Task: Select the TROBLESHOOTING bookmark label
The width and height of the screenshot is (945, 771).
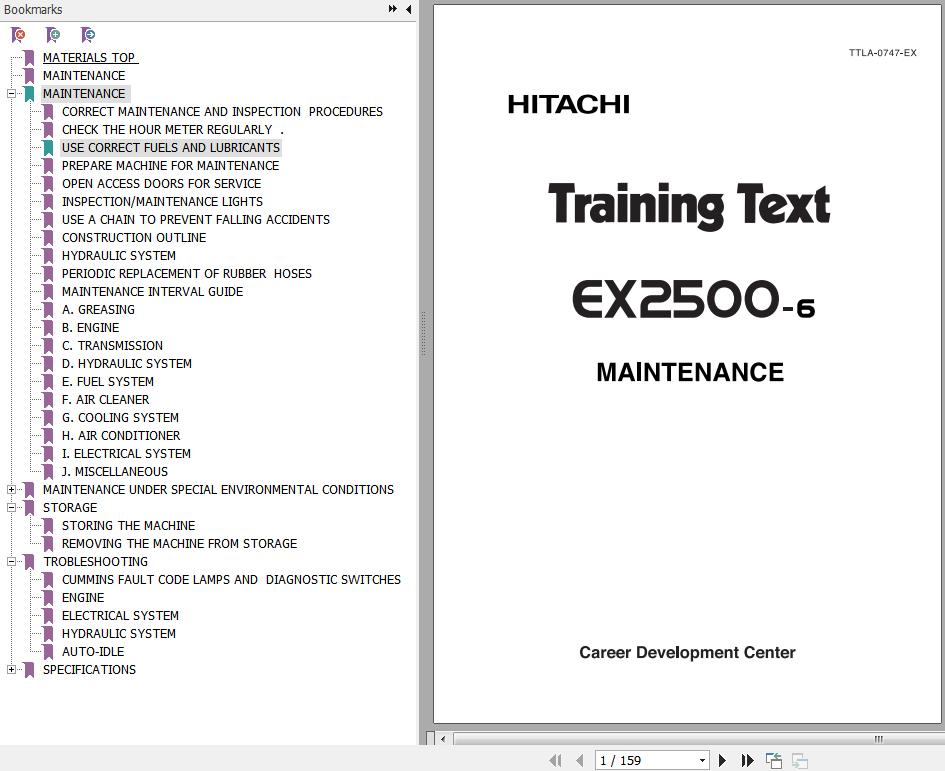Action: (x=95, y=561)
